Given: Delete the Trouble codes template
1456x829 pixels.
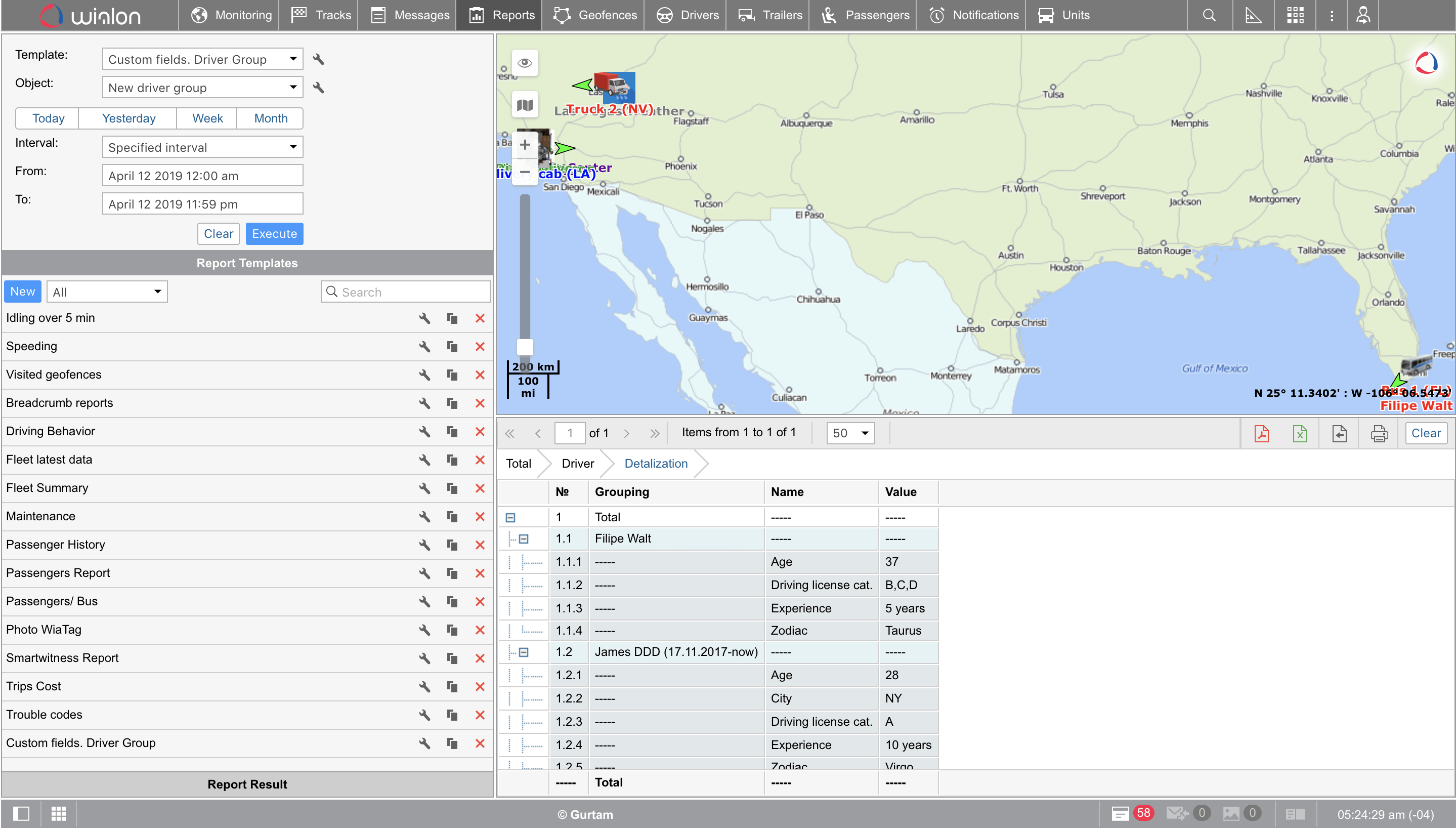Looking at the screenshot, I should coord(480,715).
